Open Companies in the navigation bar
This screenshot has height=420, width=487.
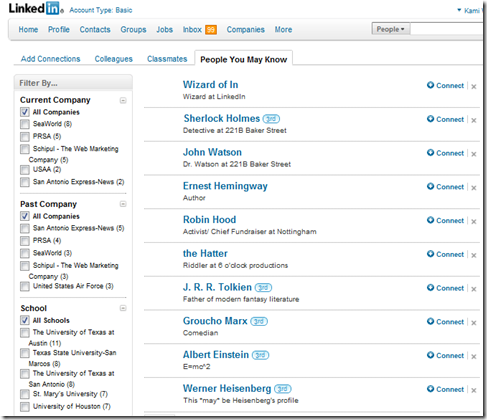[246, 30]
